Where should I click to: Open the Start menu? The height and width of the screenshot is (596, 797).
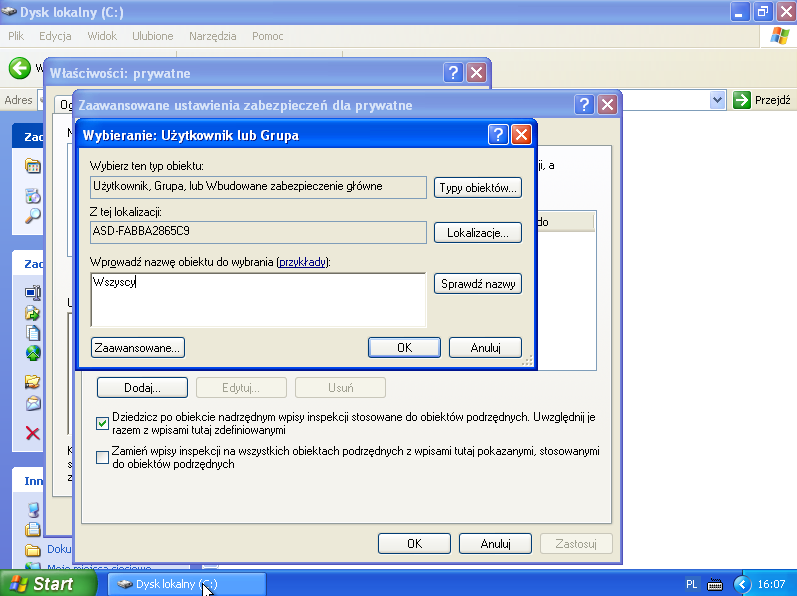[42, 584]
